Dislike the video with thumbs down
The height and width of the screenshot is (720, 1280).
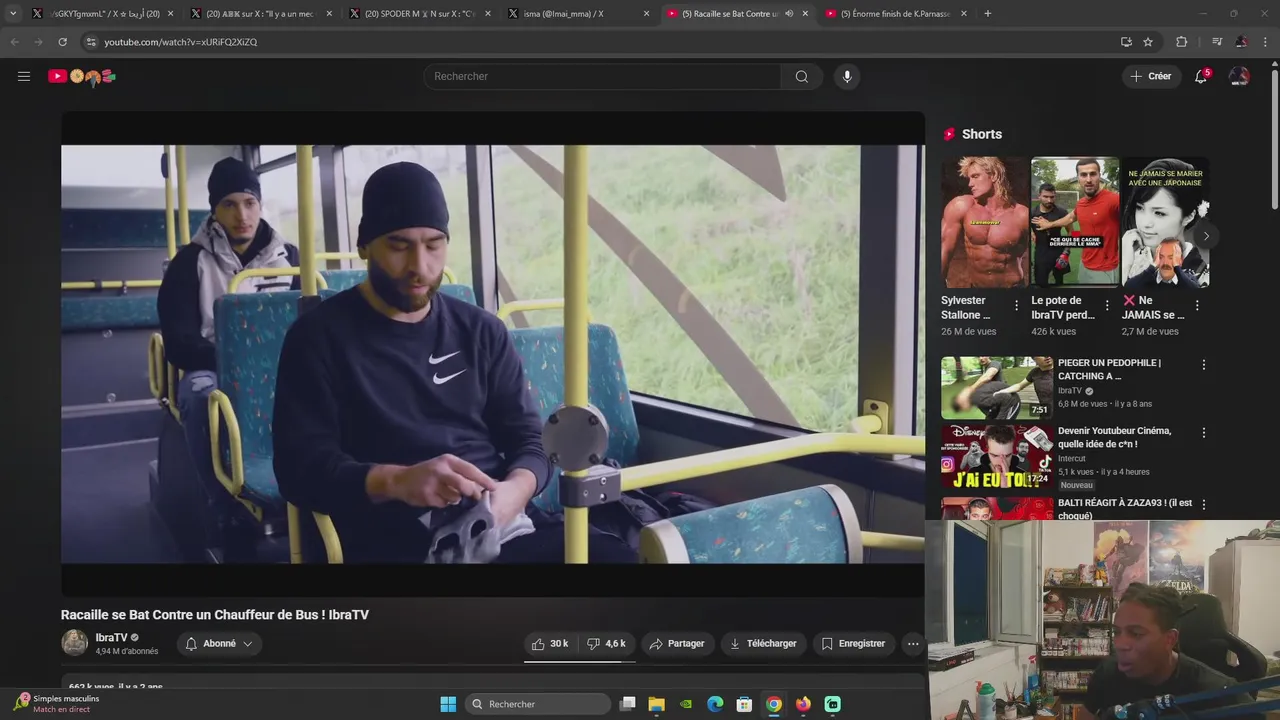(606, 644)
